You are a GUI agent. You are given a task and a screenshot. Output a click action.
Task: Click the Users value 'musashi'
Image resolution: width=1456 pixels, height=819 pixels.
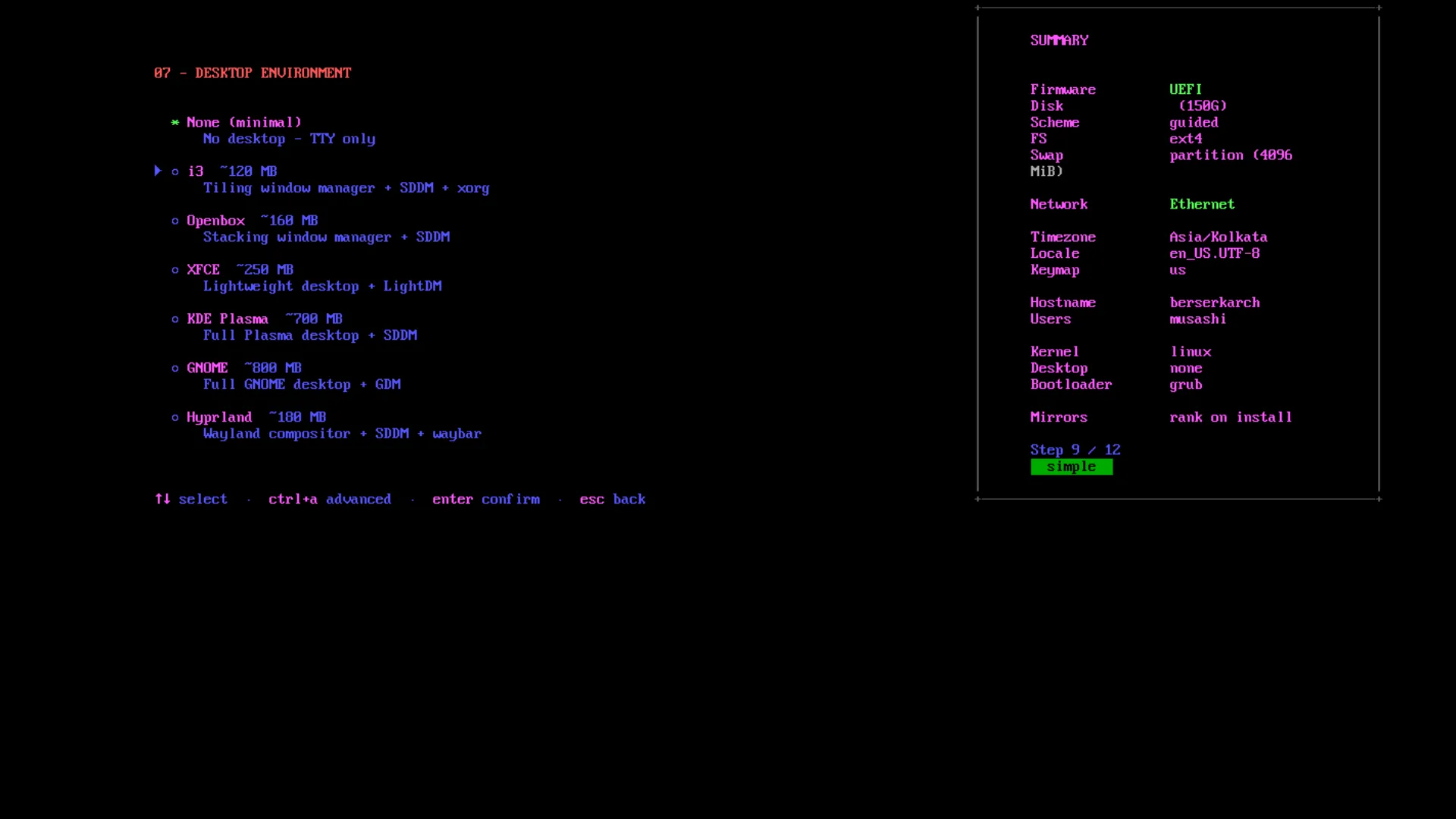coord(1198,320)
